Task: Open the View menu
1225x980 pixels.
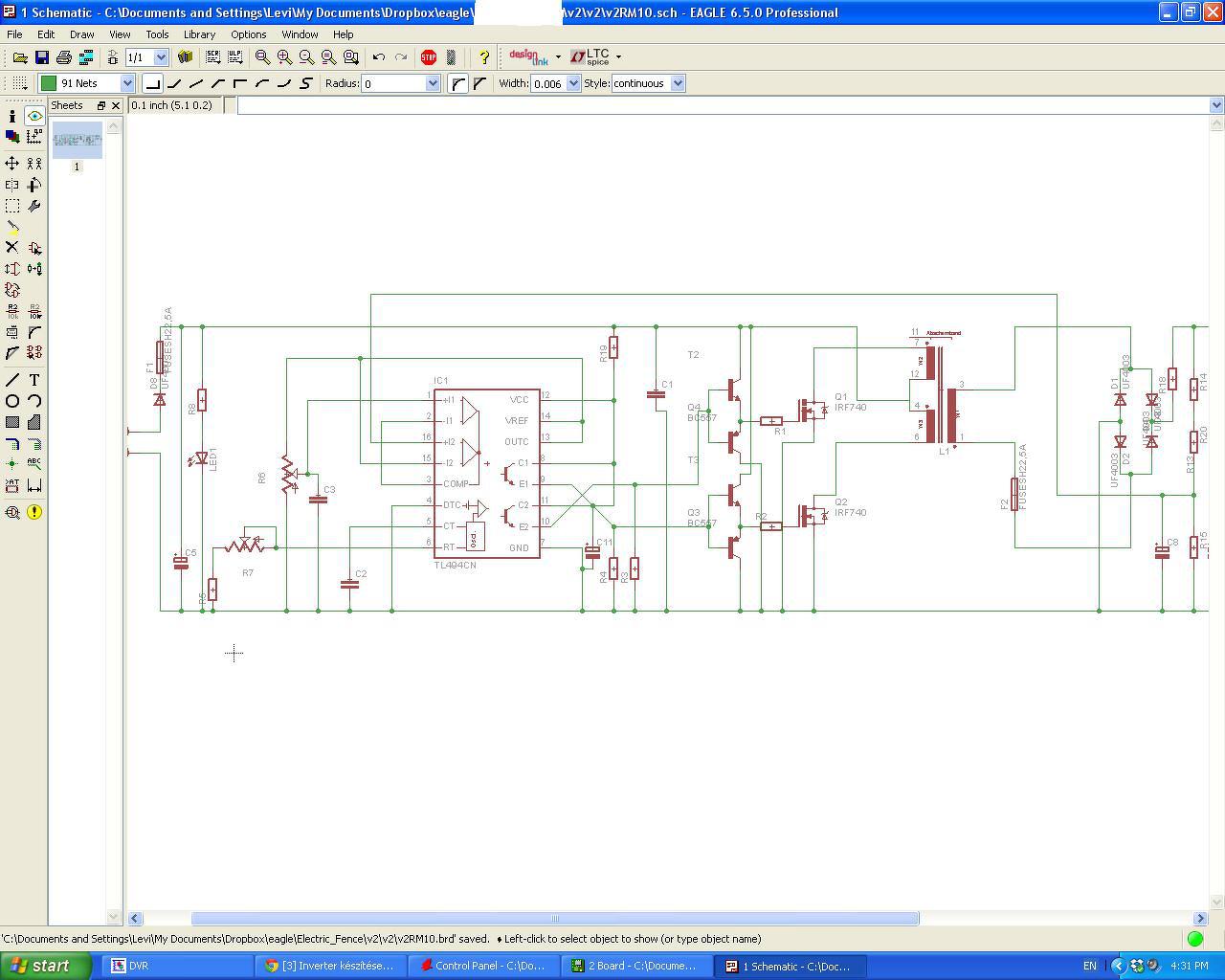Action: [x=120, y=34]
